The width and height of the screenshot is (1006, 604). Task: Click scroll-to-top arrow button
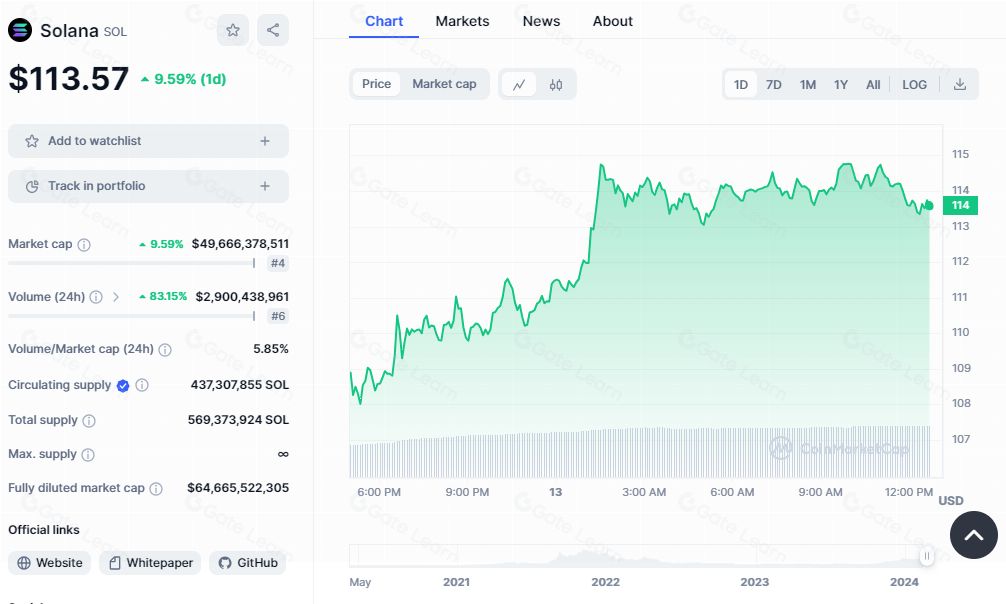click(x=973, y=535)
